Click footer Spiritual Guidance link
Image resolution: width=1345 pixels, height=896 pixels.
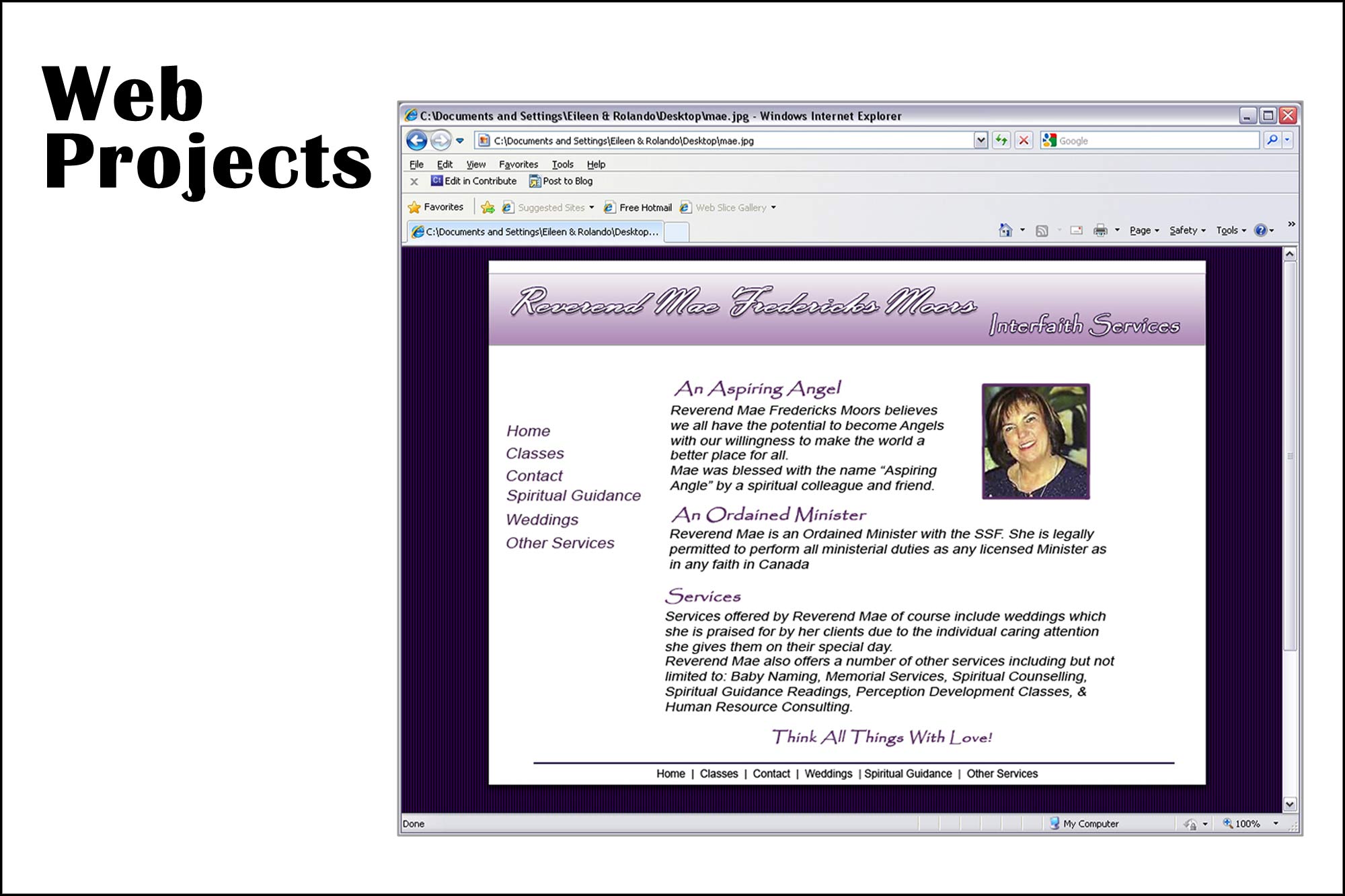pyautogui.click(x=908, y=774)
